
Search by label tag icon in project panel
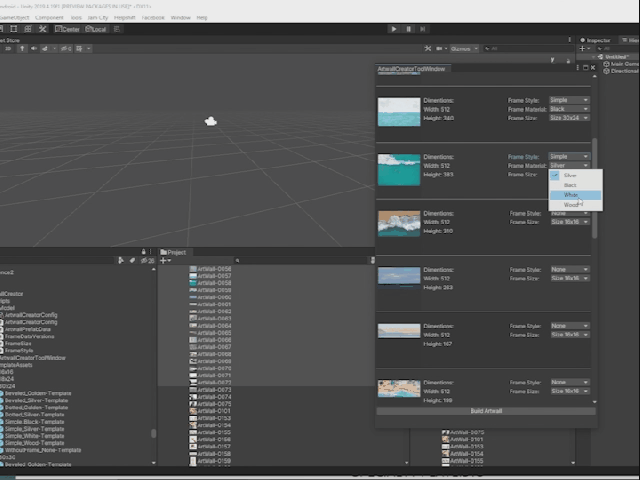pos(132,260)
